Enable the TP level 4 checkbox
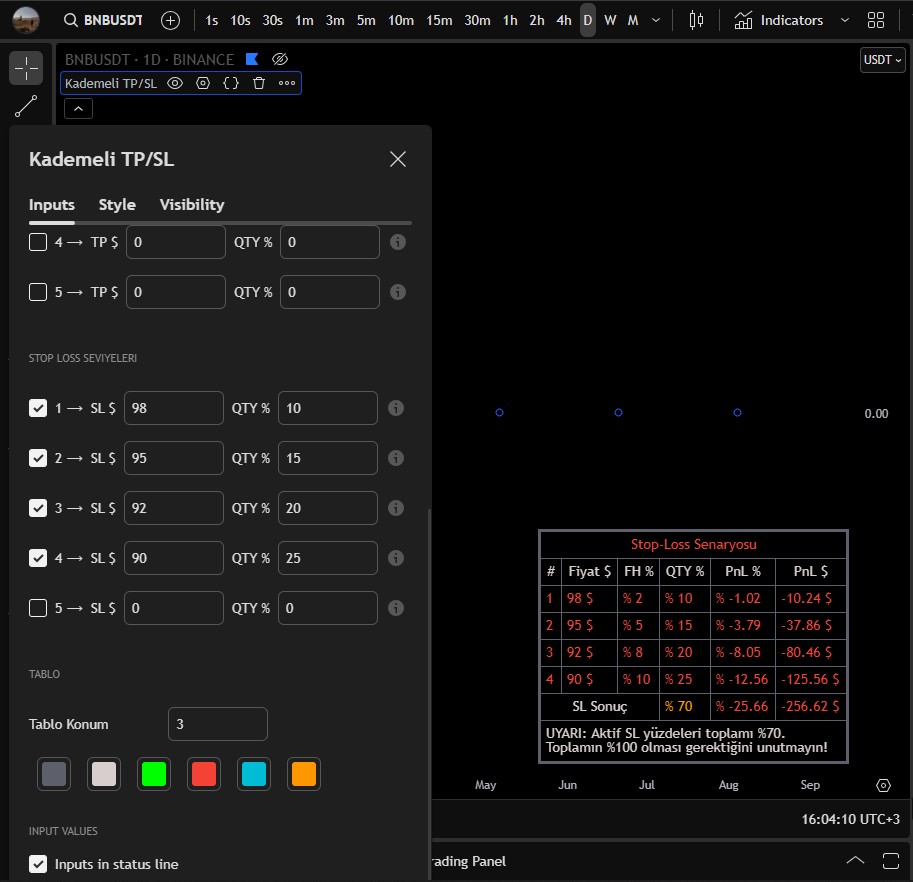913x882 pixels. (x=38, y=242)
